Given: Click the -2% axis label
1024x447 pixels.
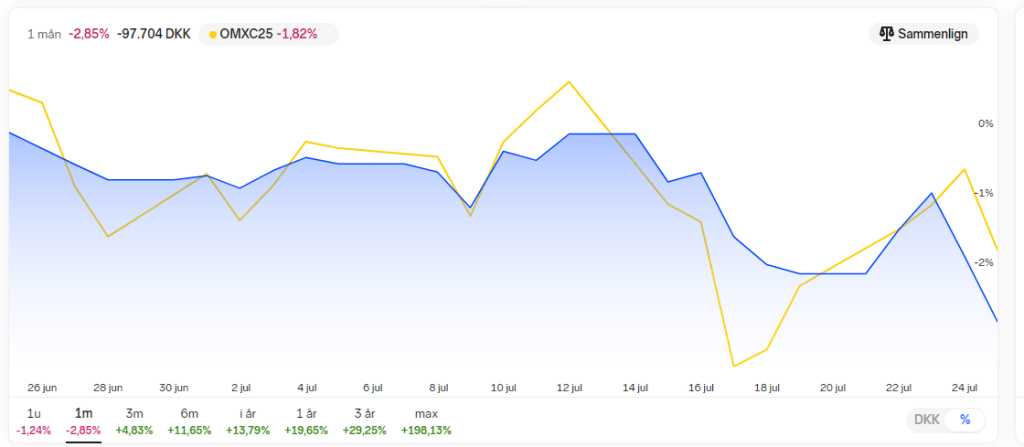Looking at the screenshot, I should coord(983,263).
